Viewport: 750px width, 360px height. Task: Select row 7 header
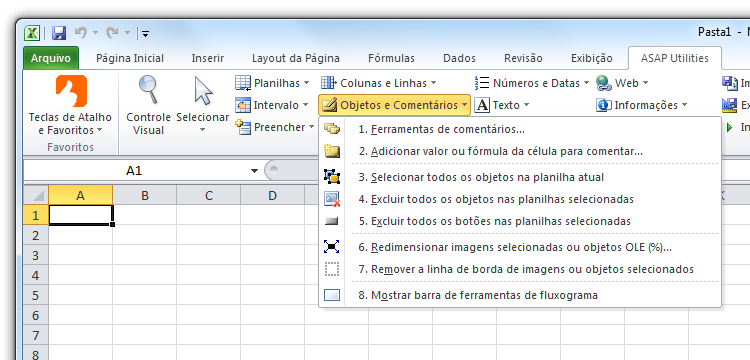click(x=36, y=335)
